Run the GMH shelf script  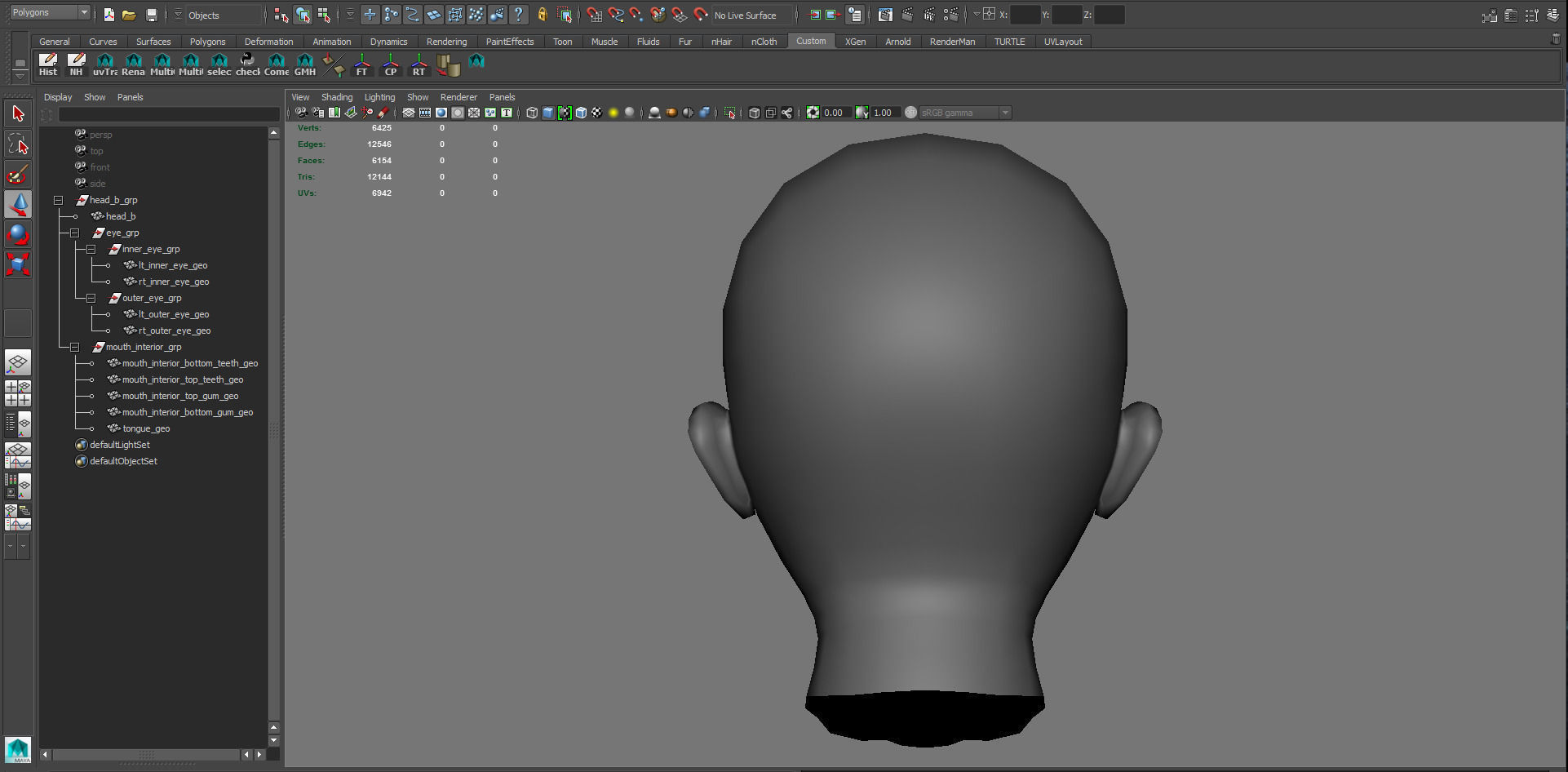(x=304, y=64)
